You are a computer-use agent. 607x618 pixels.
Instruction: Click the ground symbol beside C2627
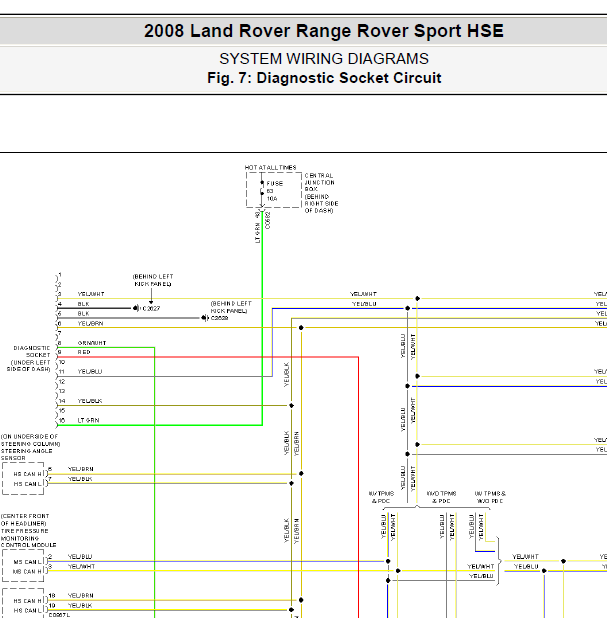[x=136, y=308]
